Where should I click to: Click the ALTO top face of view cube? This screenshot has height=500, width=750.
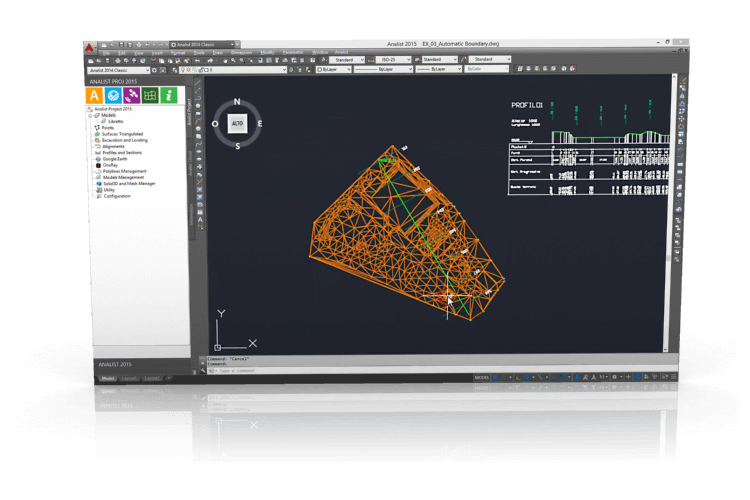tap(237, 123)
